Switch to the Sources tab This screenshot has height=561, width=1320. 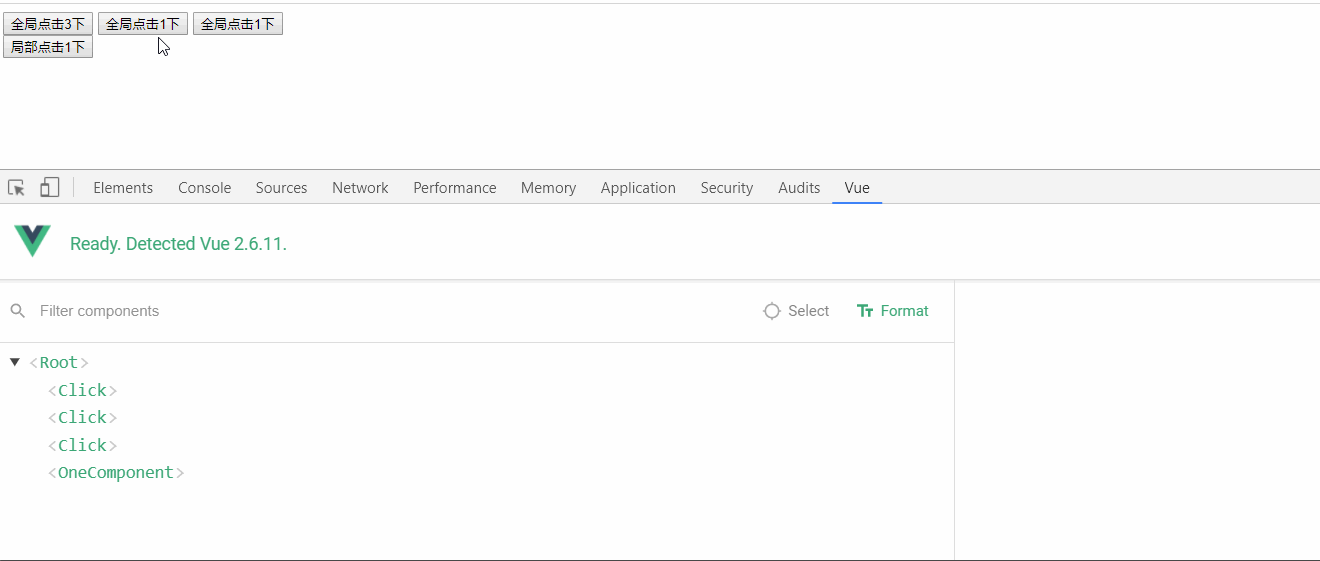point(281,188)
